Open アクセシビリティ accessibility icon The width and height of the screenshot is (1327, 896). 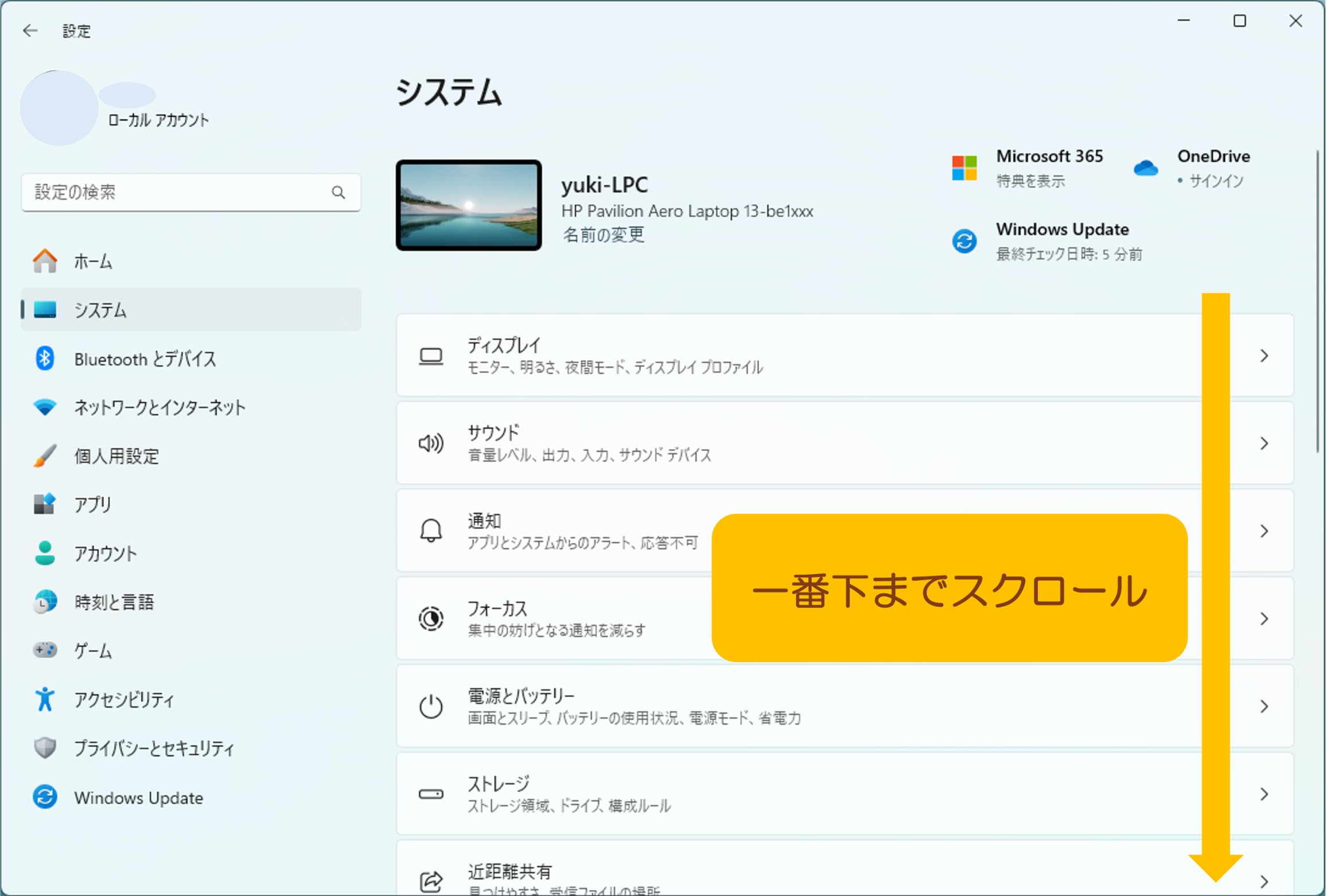pos(45,699)
